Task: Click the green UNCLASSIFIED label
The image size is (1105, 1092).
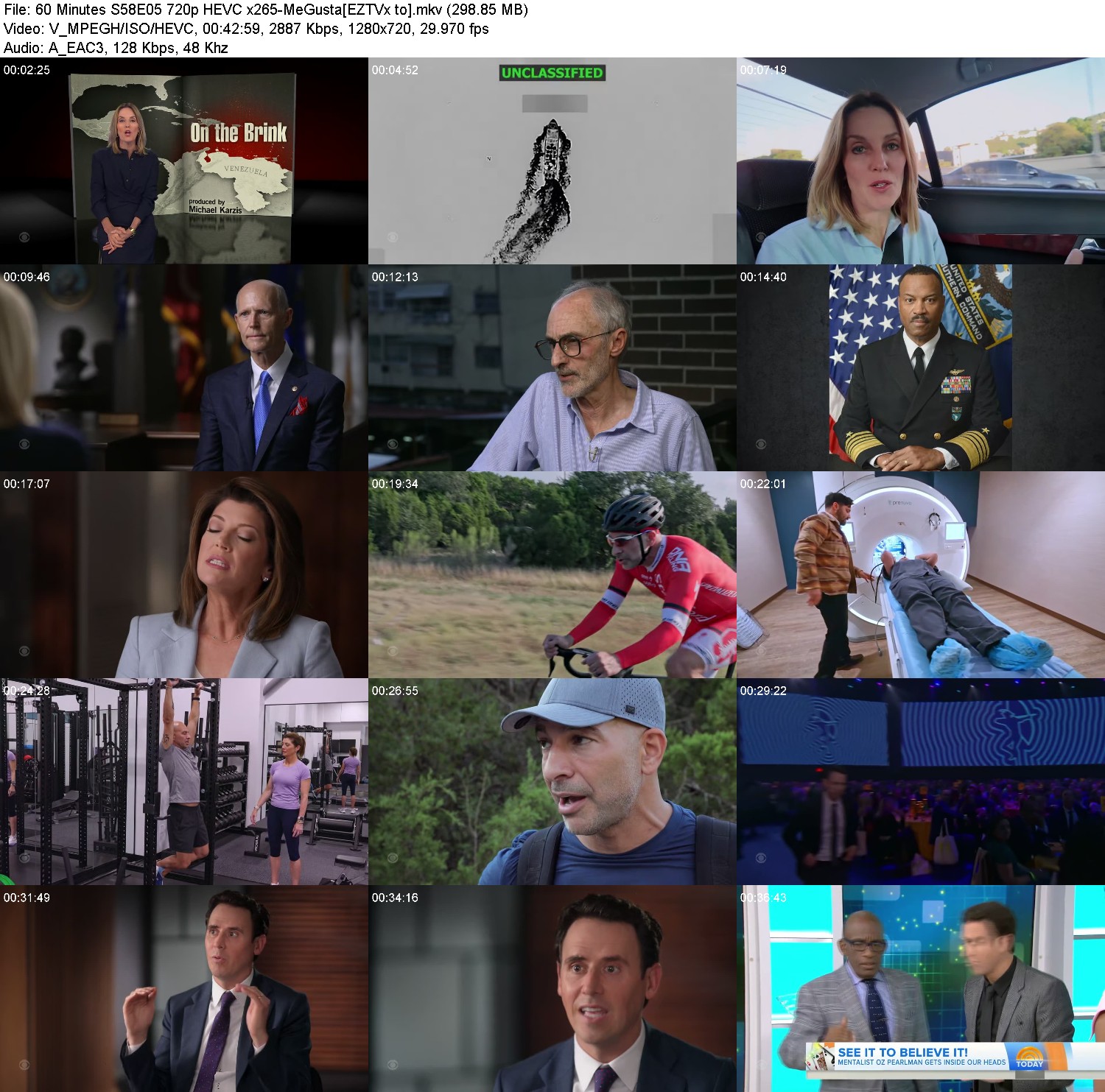Action: click(552, 72)
